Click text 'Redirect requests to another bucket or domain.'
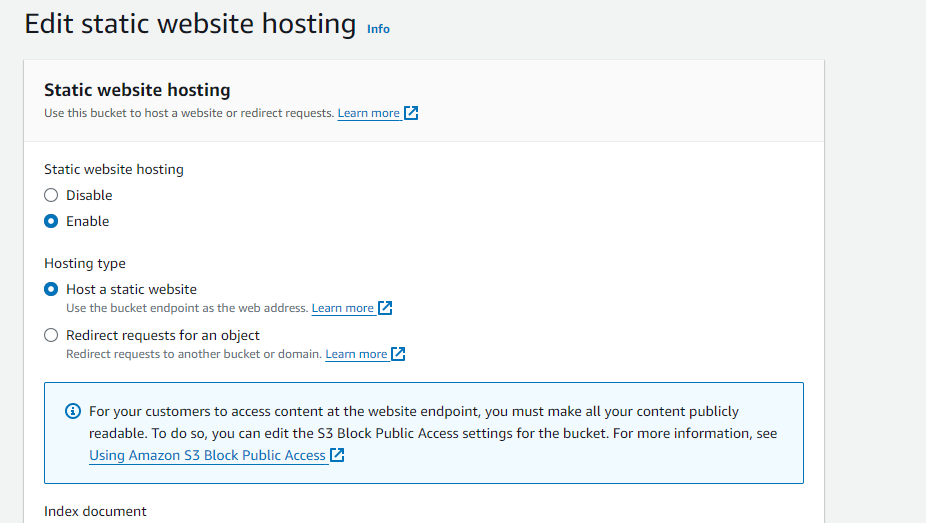The image size is (926, 523). [x=194, y=354]
